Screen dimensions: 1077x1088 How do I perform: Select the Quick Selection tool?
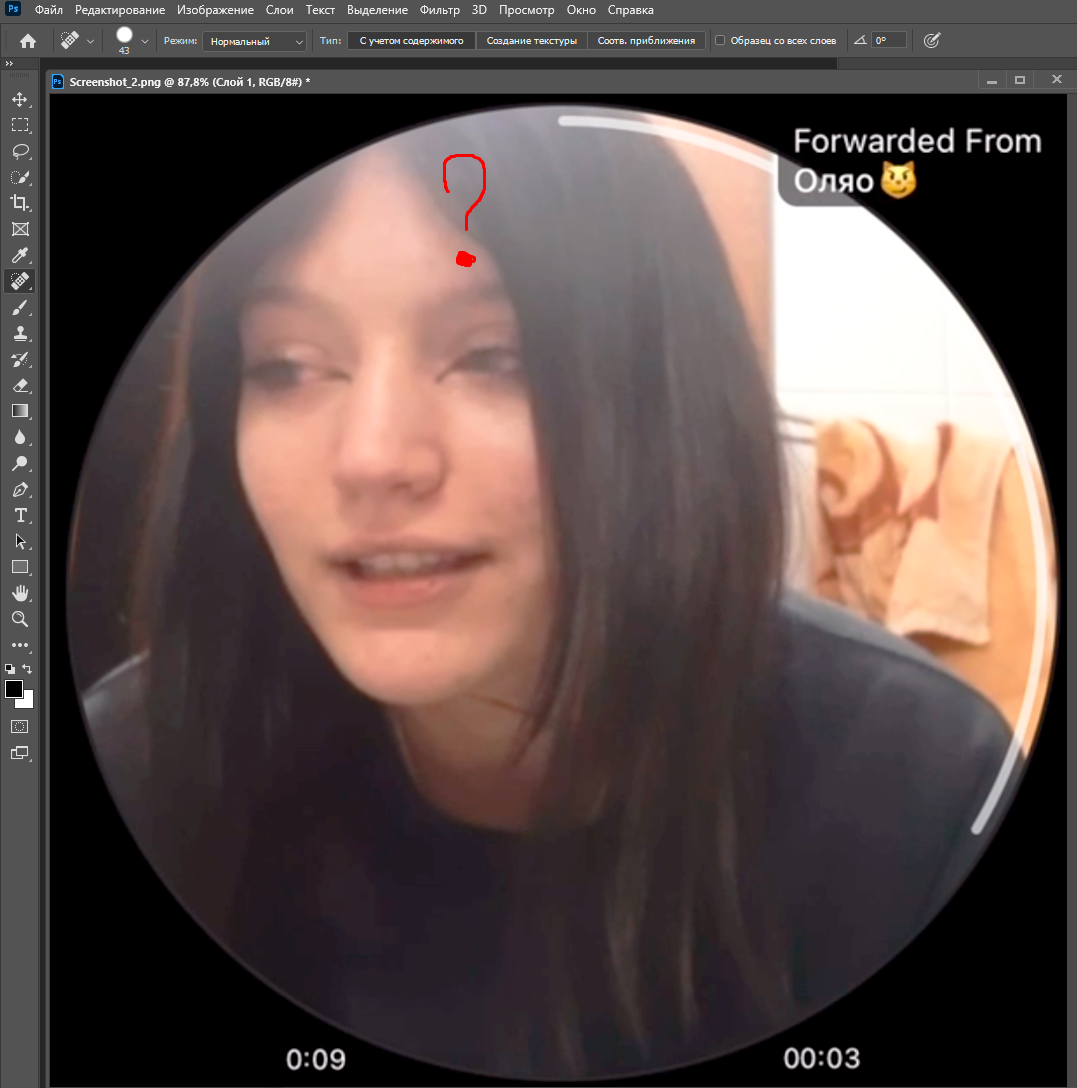(19, 177)
